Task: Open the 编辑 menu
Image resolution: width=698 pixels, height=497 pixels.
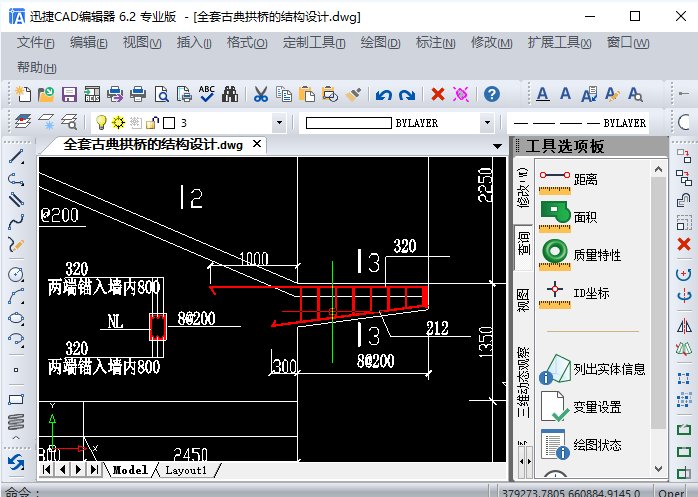Action: [89, 43]
